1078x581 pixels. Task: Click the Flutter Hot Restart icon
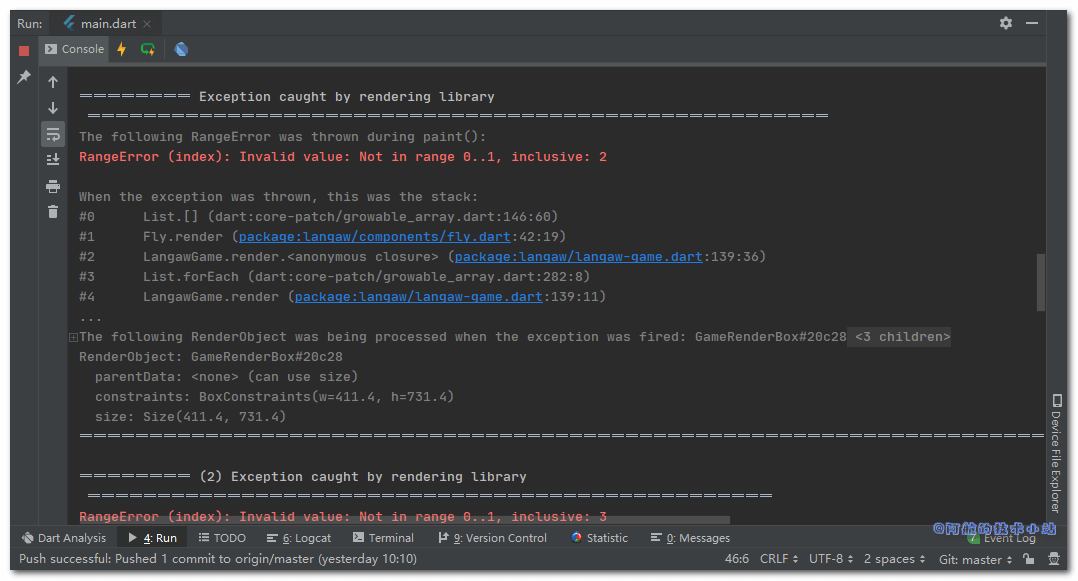click(x=148, y=49)
